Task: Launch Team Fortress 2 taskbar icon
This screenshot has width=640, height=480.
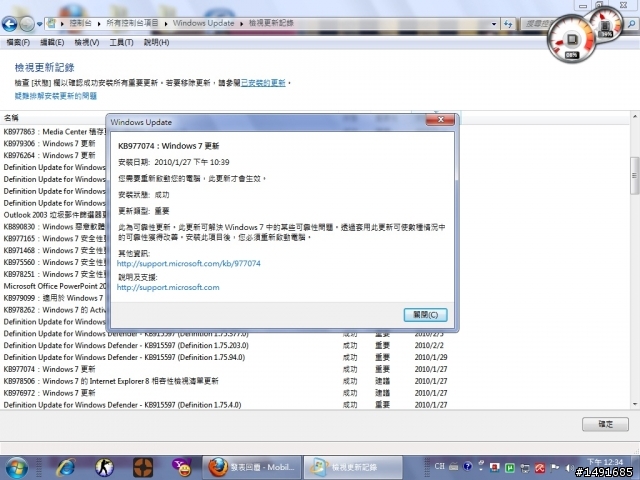Action: [143, 468]
